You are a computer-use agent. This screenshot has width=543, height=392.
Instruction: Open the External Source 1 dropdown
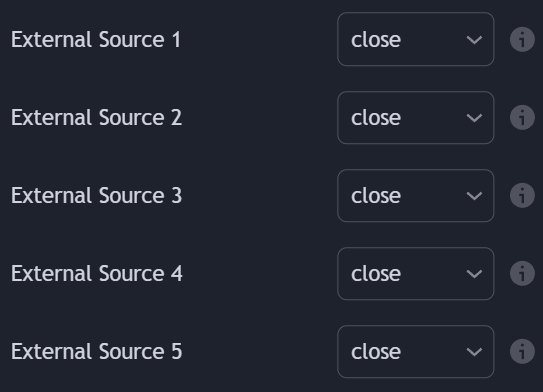click(416, 39)
